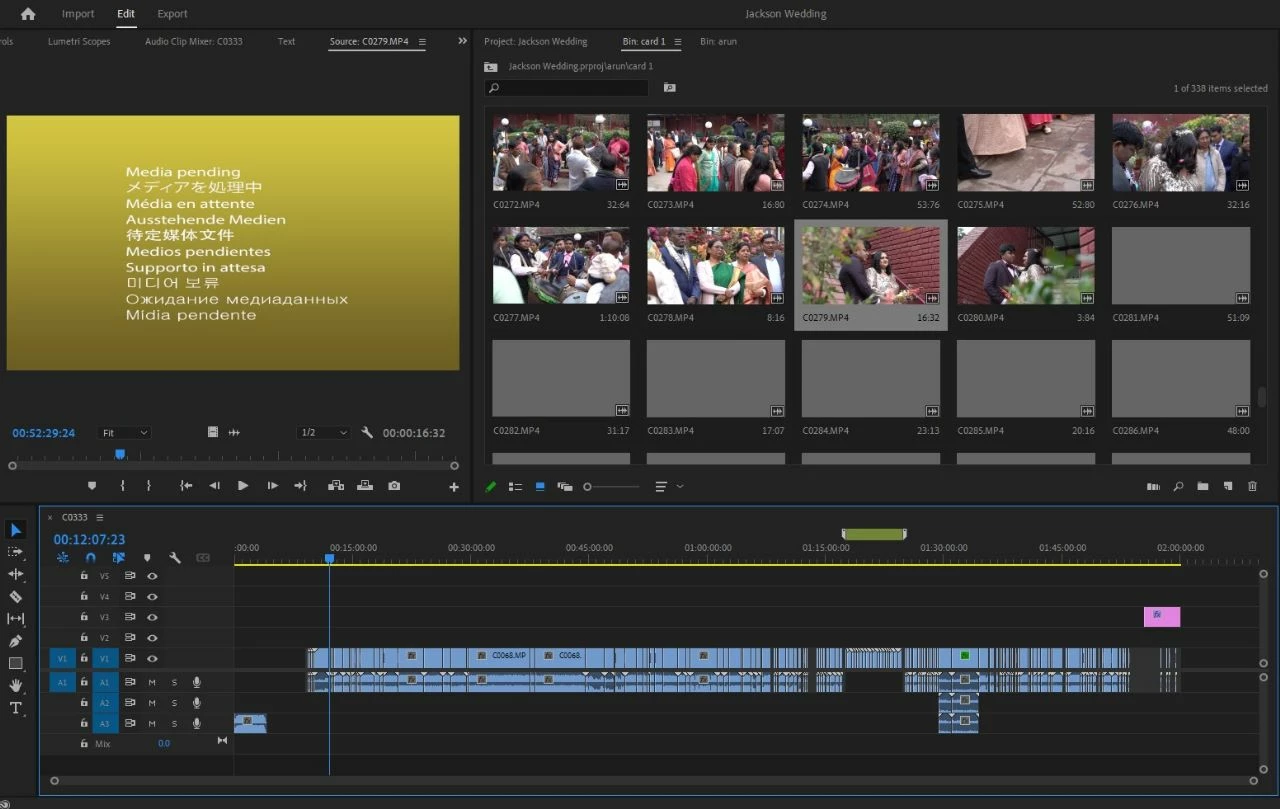The width and height of the screenshot is (1280, 809).
Task: Show hidden panel tabs with double chevron
Action: [462, 41]
